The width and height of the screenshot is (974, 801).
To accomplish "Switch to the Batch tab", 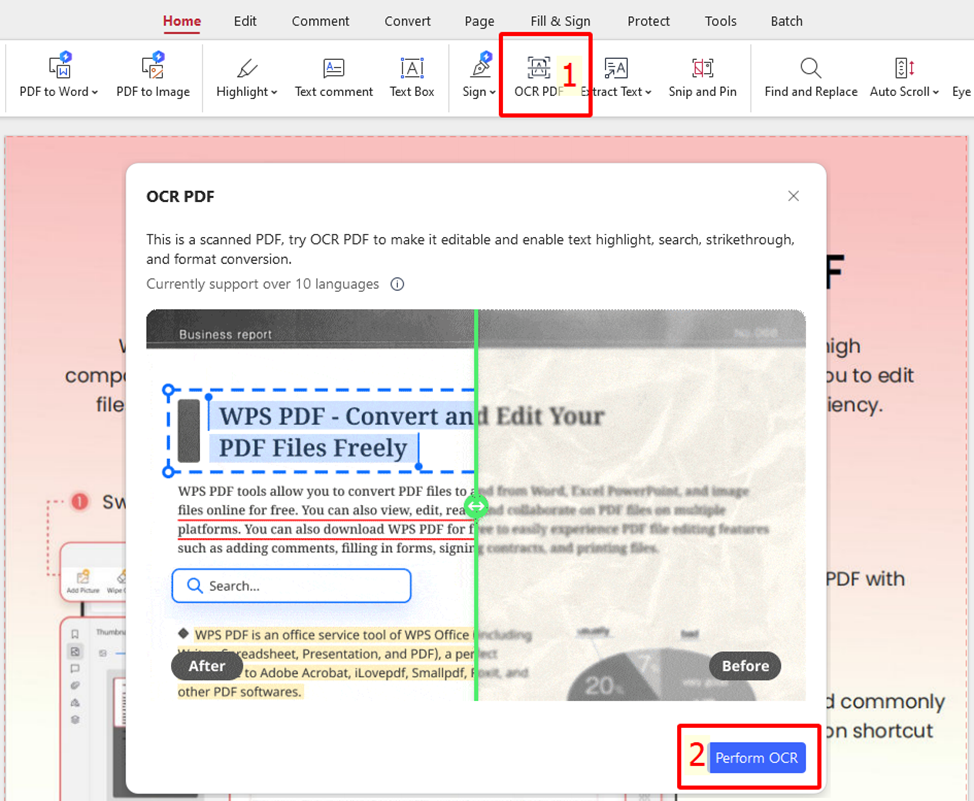I will coord(786,21).
